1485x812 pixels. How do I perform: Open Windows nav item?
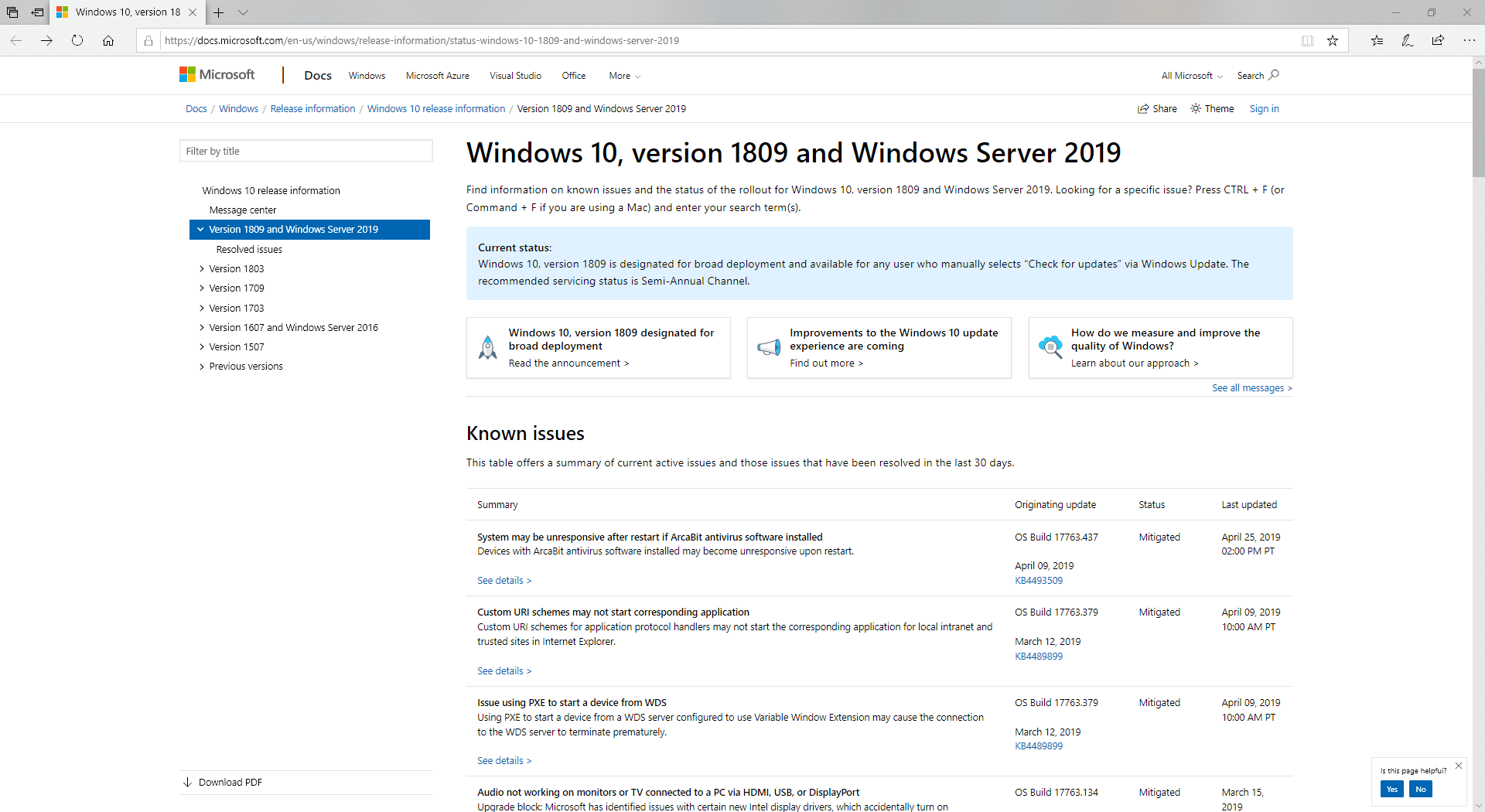367,76
